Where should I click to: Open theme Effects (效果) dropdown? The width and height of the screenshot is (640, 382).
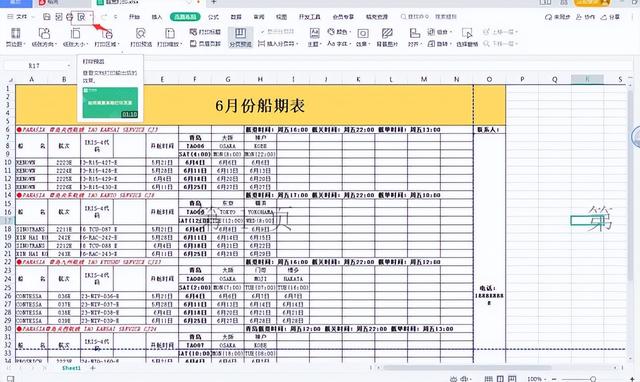(363, 38)
